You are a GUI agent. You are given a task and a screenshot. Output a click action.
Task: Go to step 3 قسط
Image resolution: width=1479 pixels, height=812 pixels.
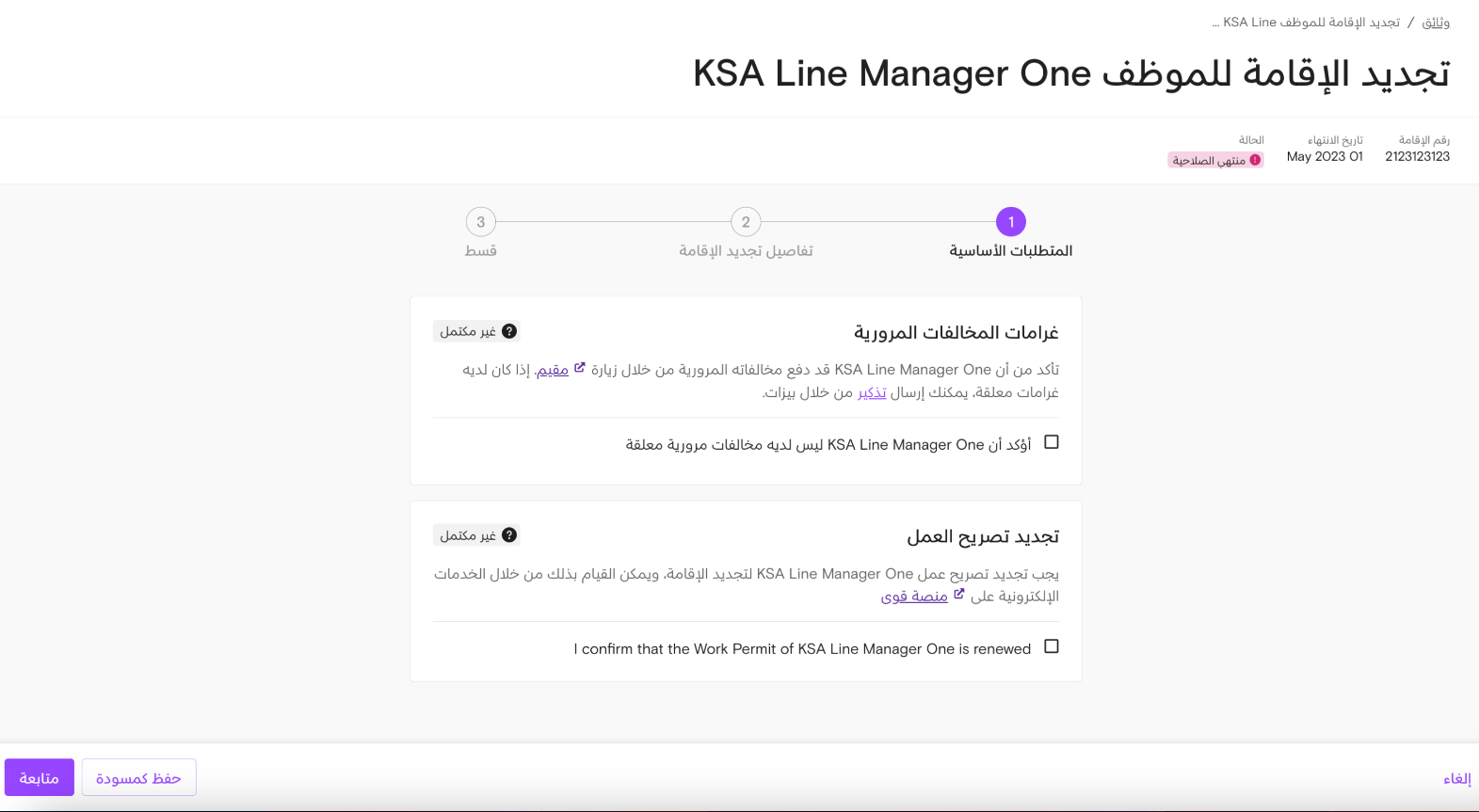point(481,222)
